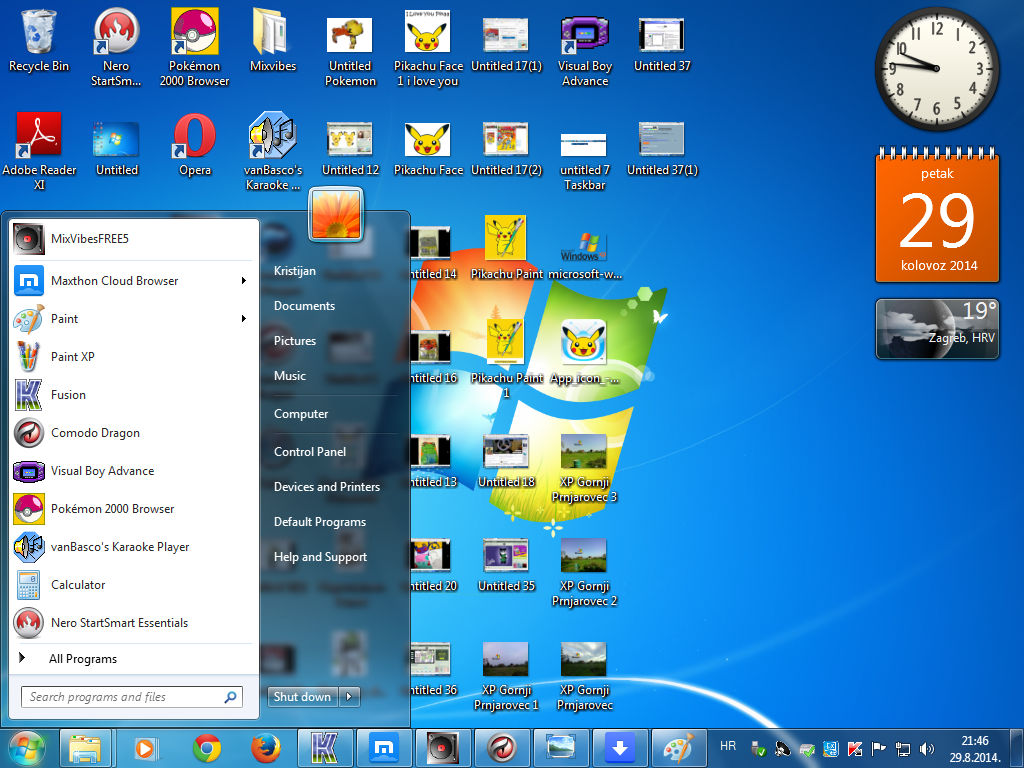Select the App_icon_-... Pikachu icon
This screenshot has height=768, width=1024.
tap(584, 353)
